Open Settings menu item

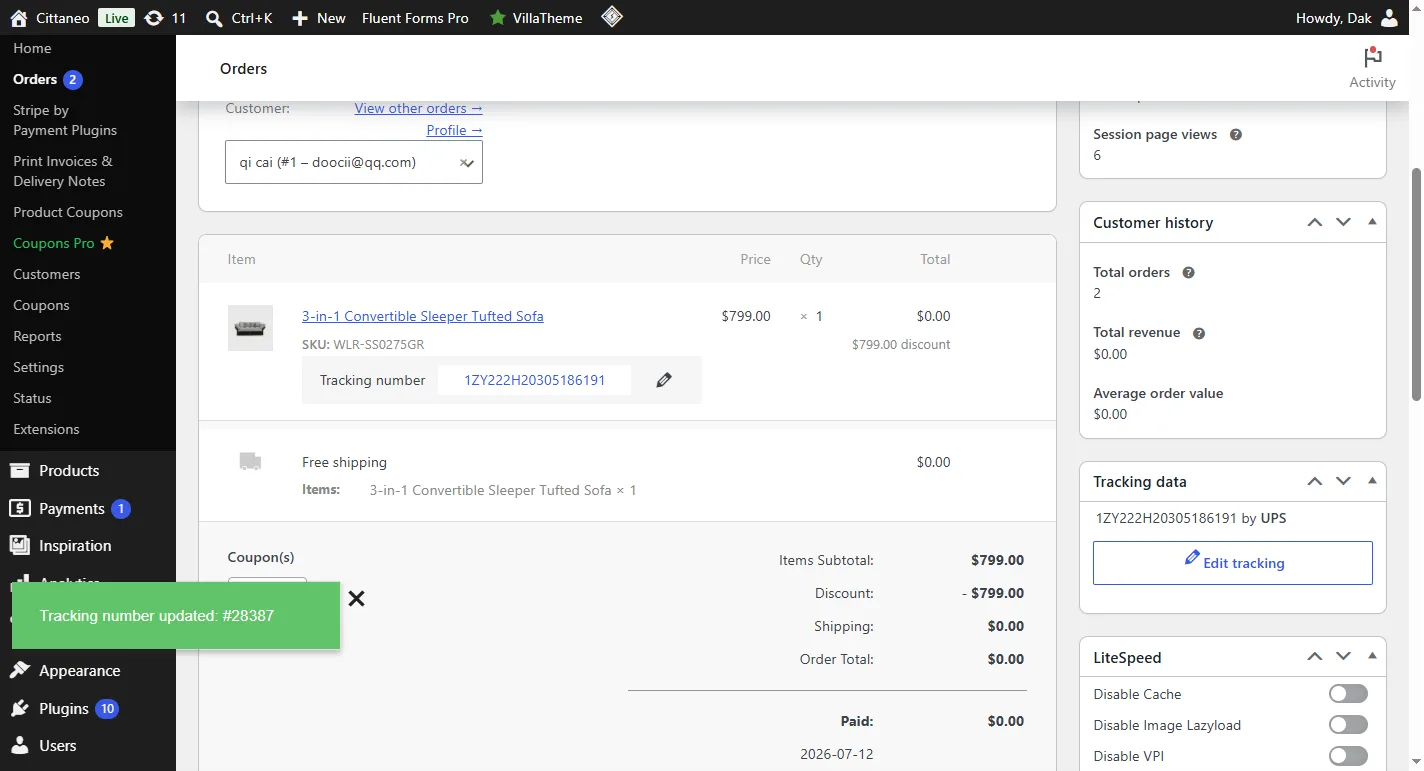(38, 367)
